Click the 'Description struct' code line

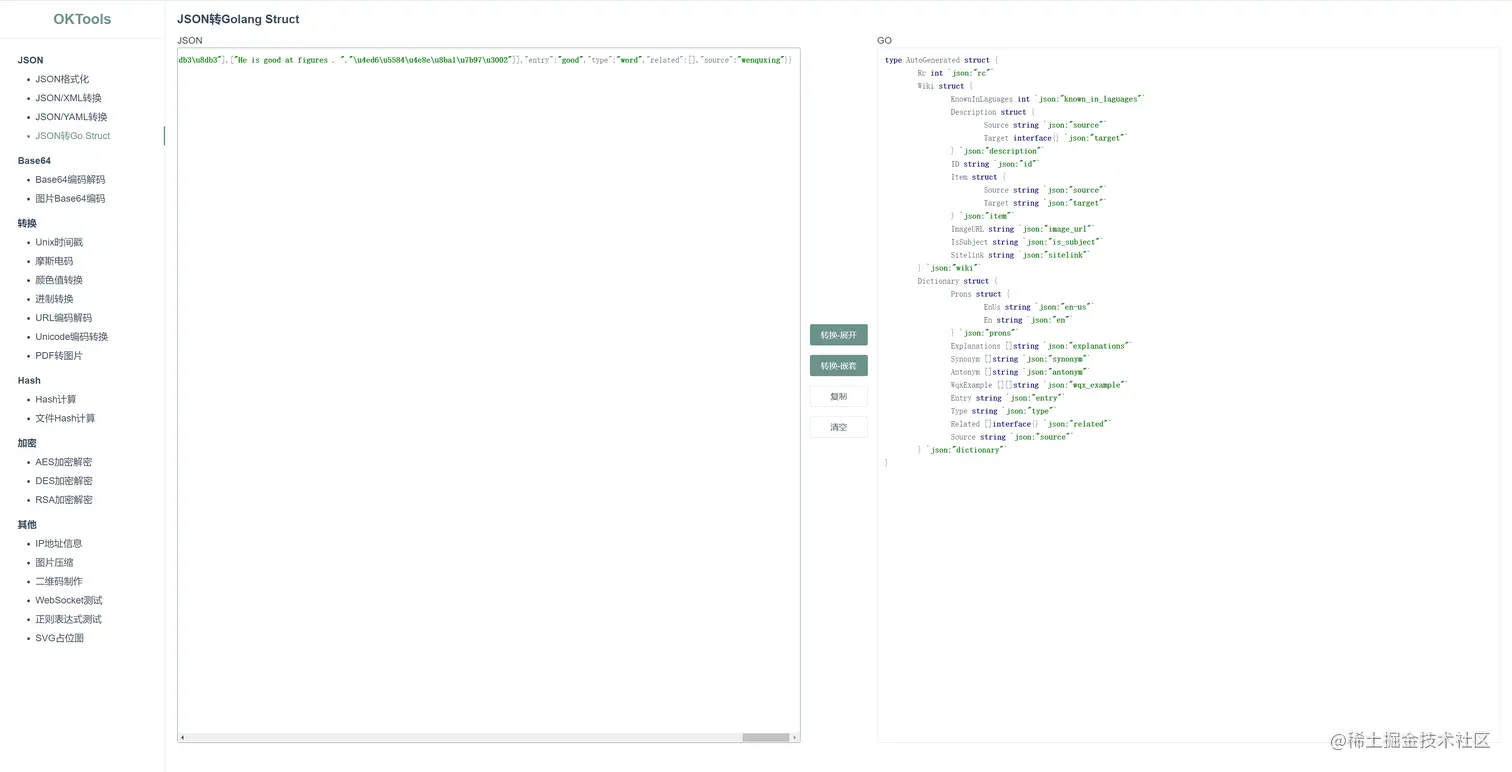point(993,112)
